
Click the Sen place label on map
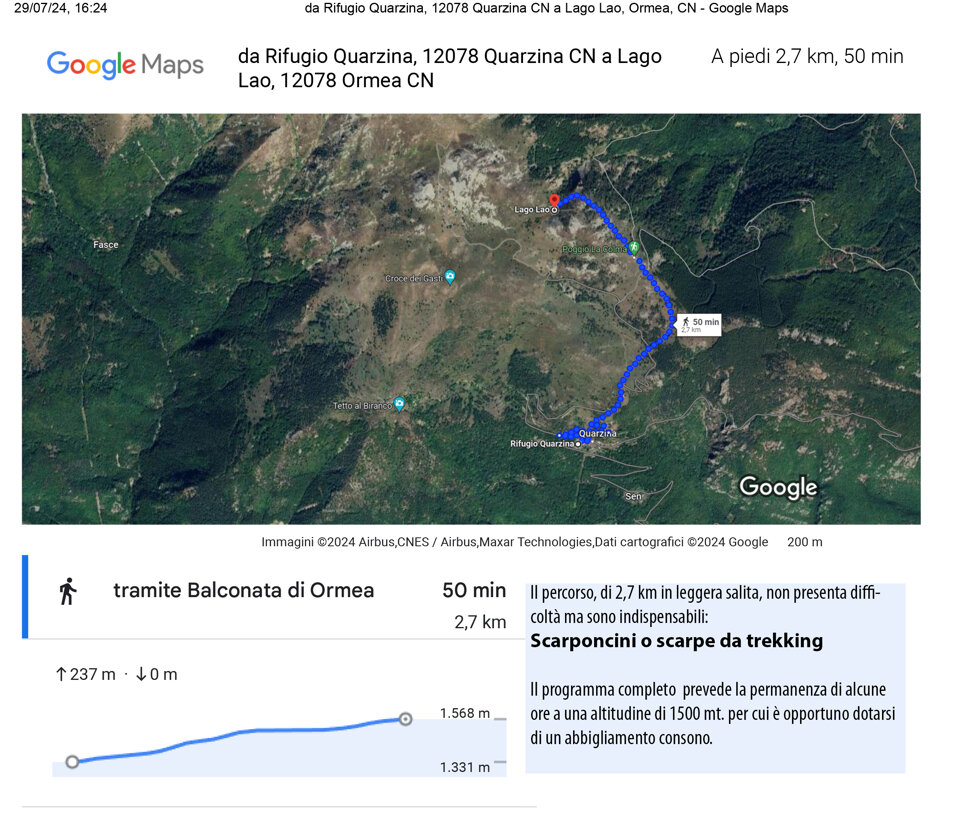633,496
